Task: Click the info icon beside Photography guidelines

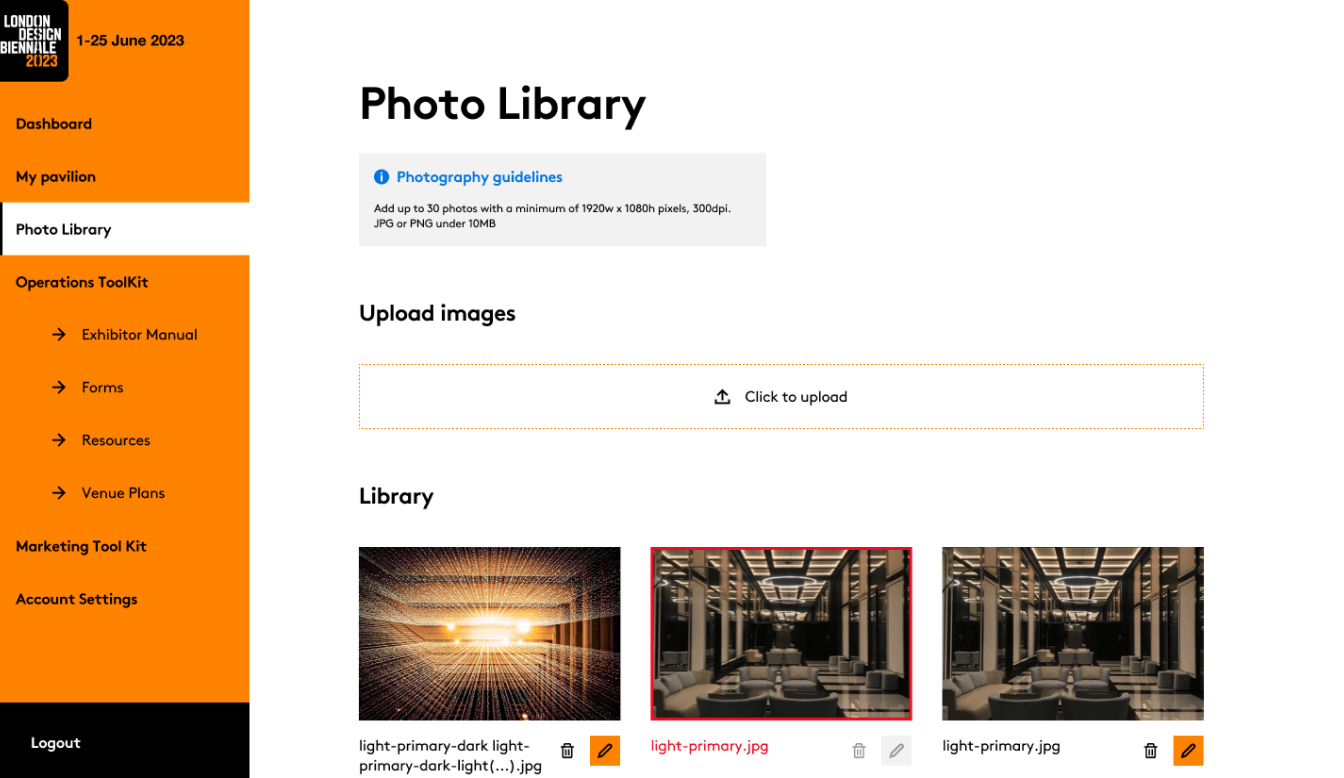Action: click(381, 177)
